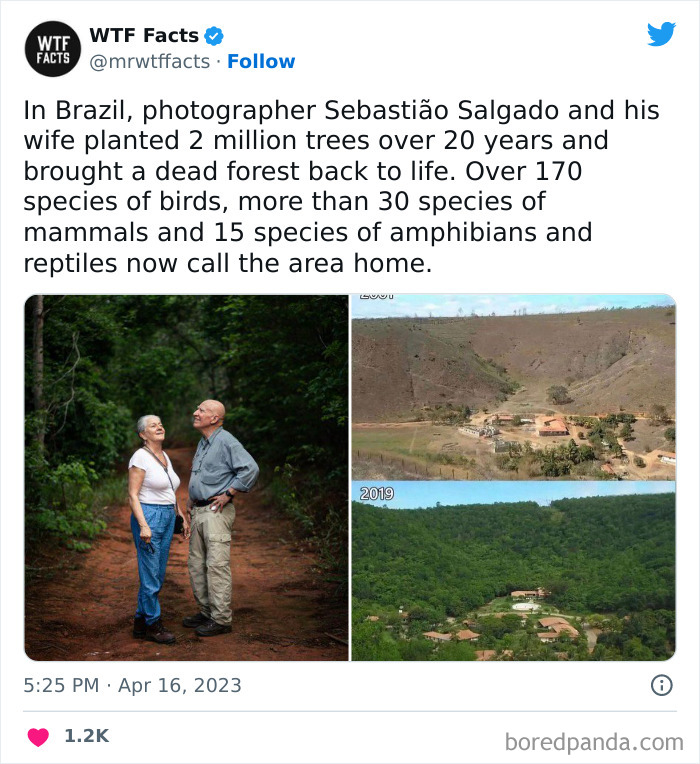This screenshot has width=700, height=764.
Task: Click the blue verified badge
Action: pyautogui.click(x=214, y=36)
